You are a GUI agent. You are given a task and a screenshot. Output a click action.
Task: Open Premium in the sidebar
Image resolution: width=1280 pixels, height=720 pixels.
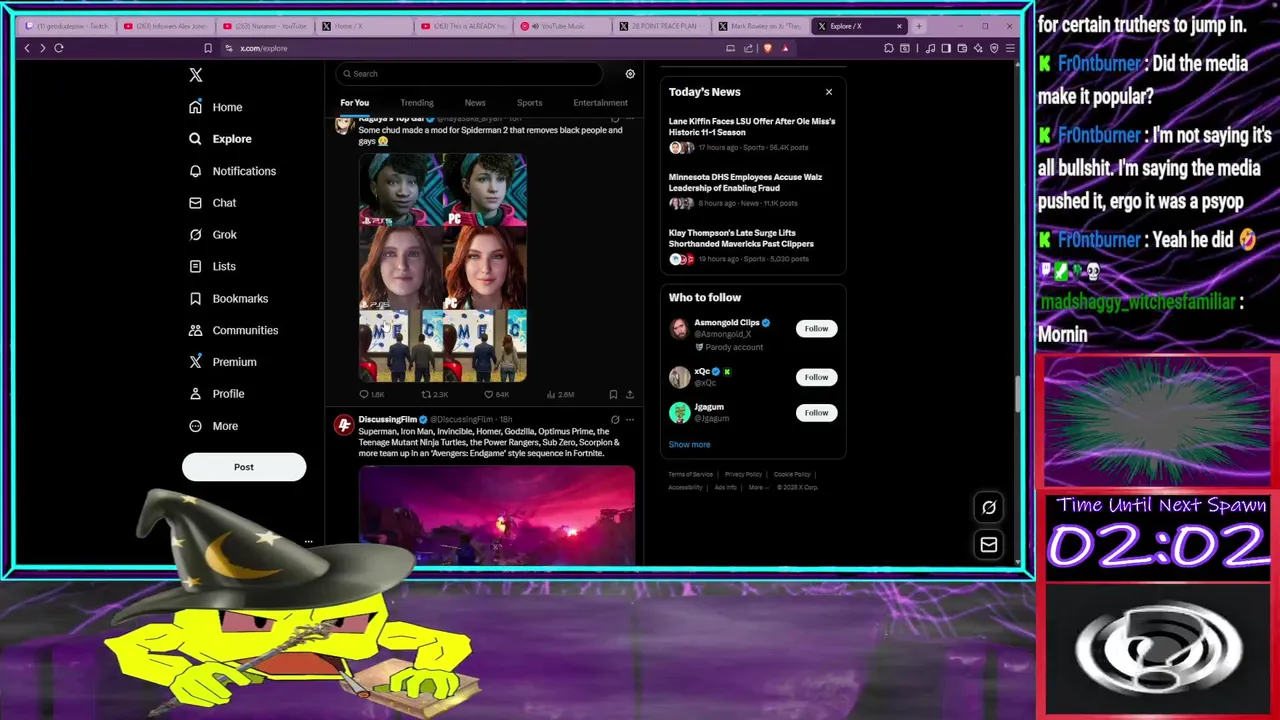coord(222,362)
